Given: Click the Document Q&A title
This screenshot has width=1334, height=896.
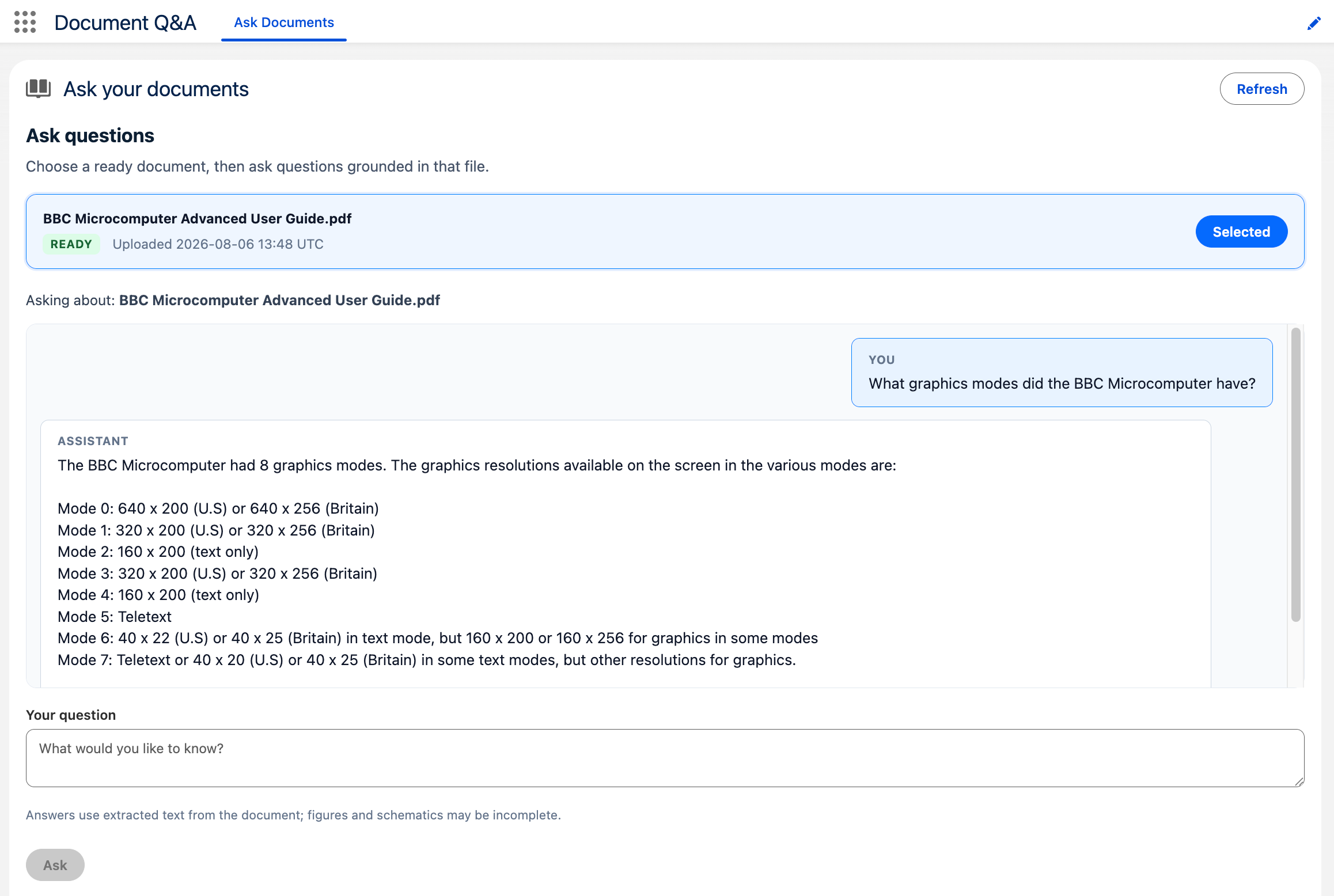Looking at the screenshot, I should (x=126, y=22).
